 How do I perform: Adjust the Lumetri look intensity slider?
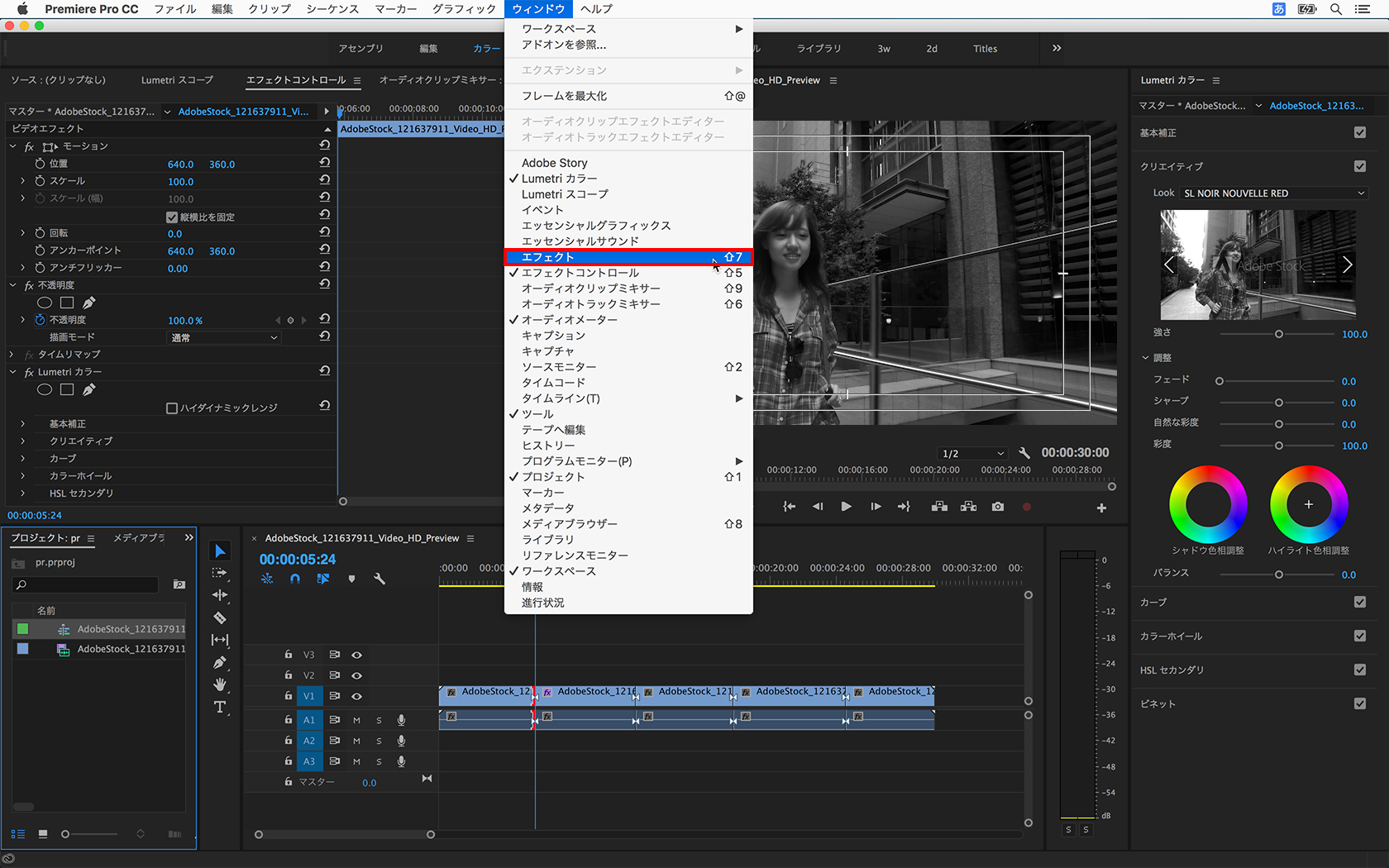click(x=1278, y=334)
